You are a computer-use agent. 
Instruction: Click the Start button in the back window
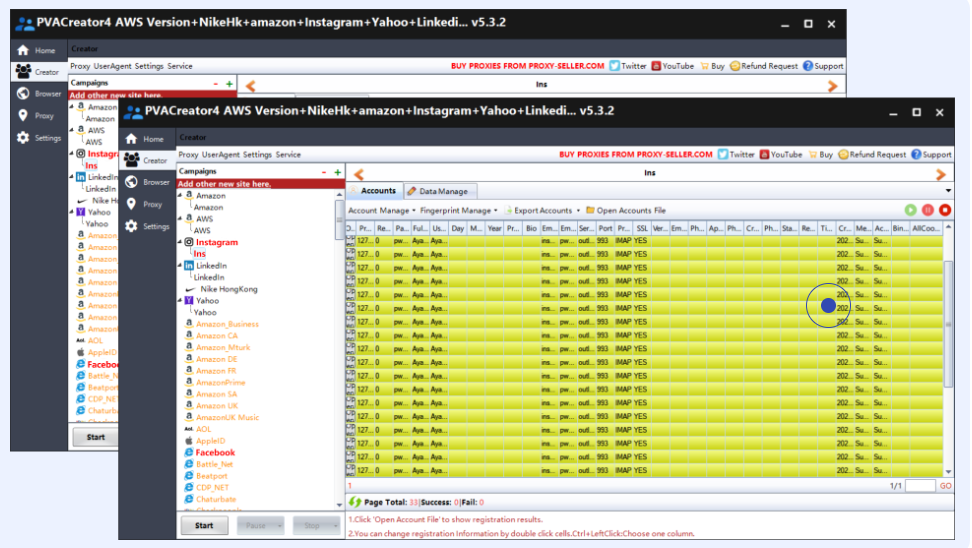pyautogui.click(x=95, y=437)
